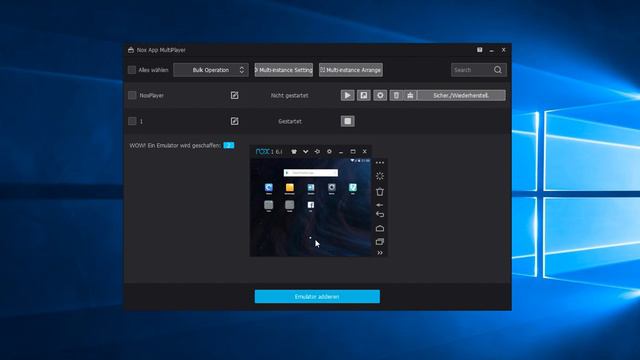Viewport: 640px width, 360px height.
Task: Click the small left arrow in Nox sidebar
Action: [379, 205]
